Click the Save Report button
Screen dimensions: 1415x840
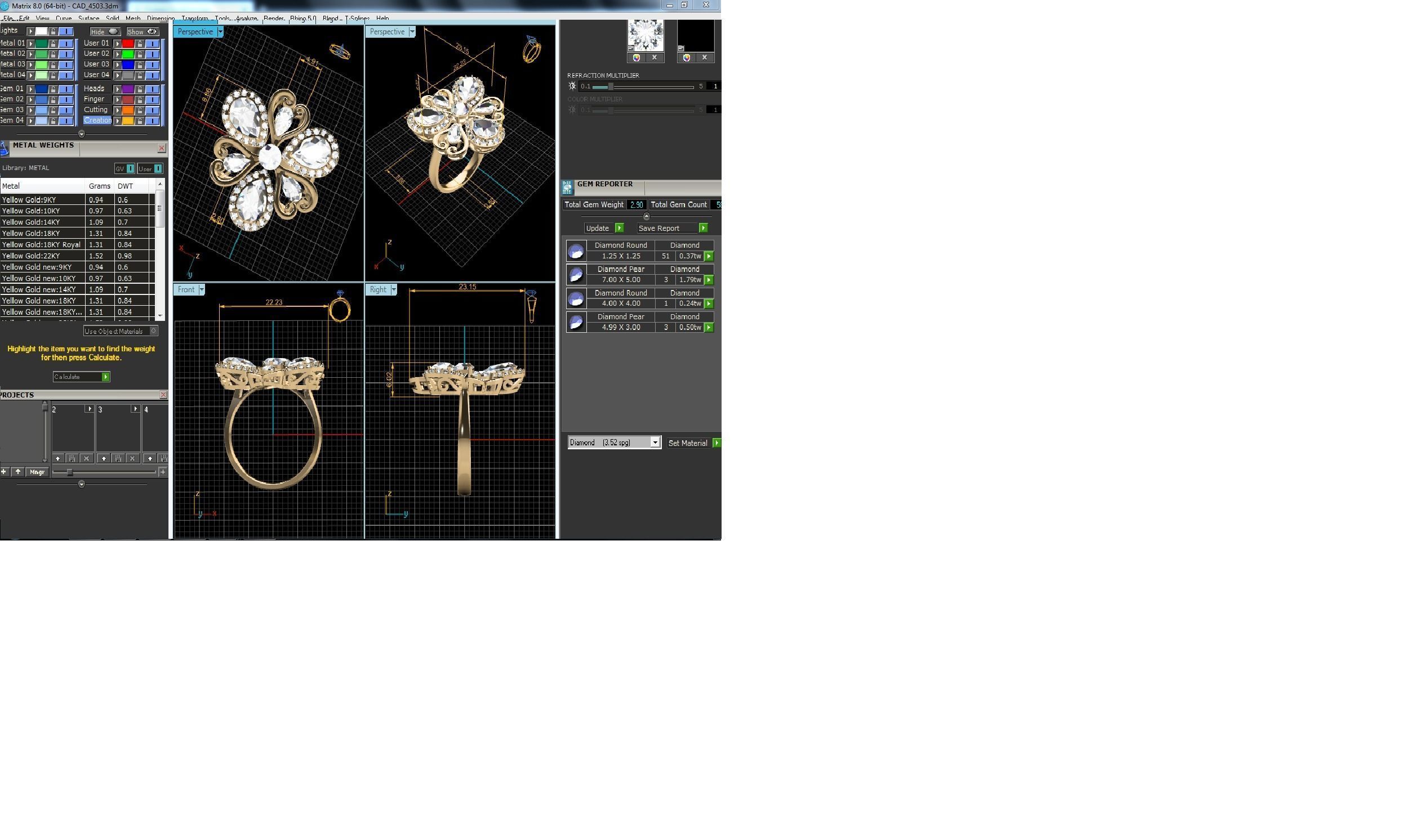(672, 228)
